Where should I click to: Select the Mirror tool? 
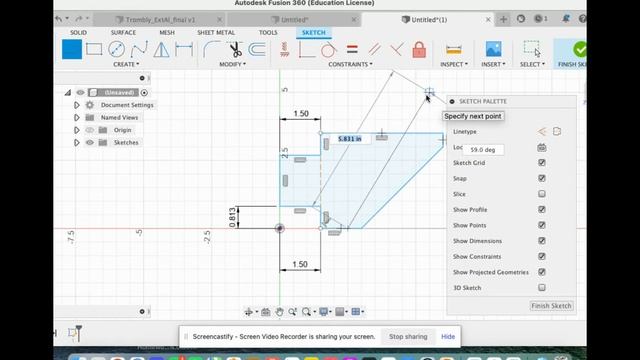(x=161, y=49)
